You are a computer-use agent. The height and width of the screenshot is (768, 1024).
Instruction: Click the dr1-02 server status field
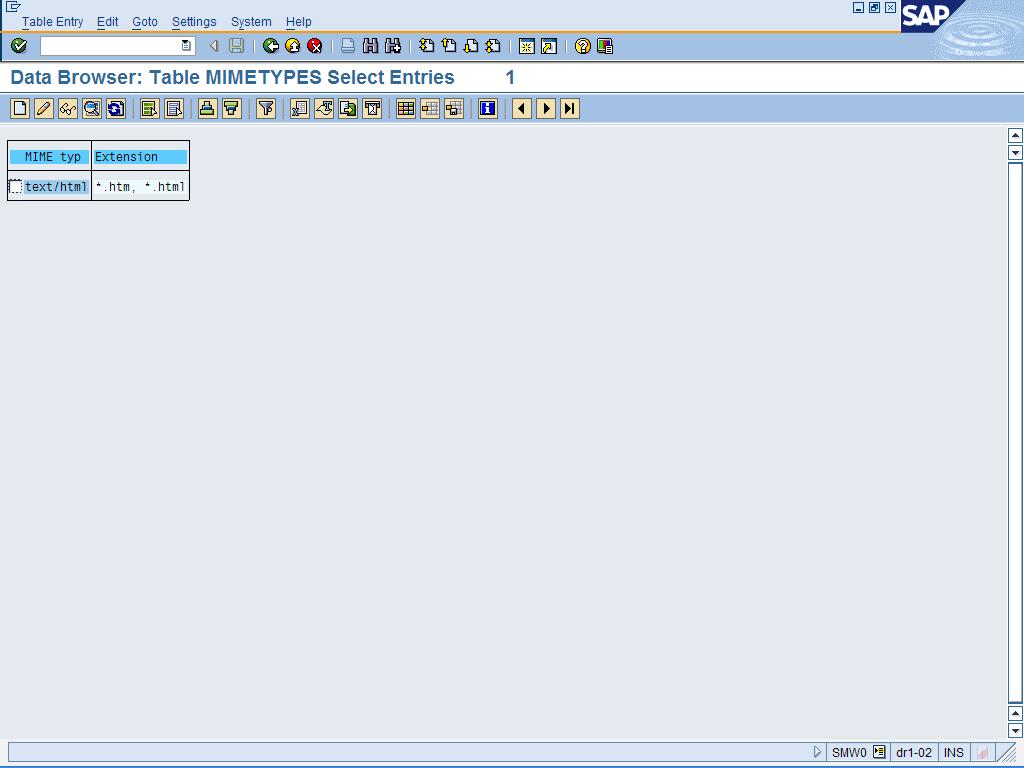914,752
